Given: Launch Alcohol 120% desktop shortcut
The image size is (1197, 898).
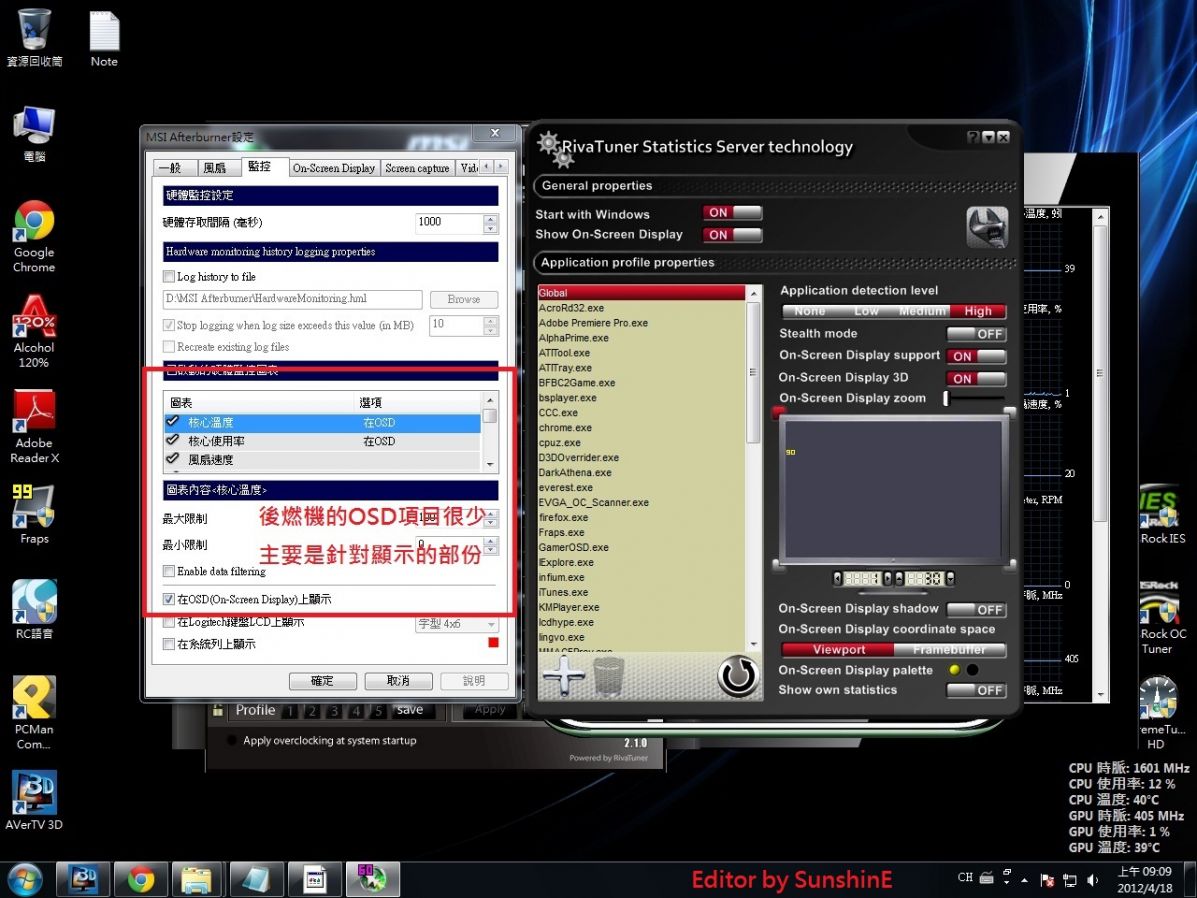Looking at the screenshot, I should 34,331.
